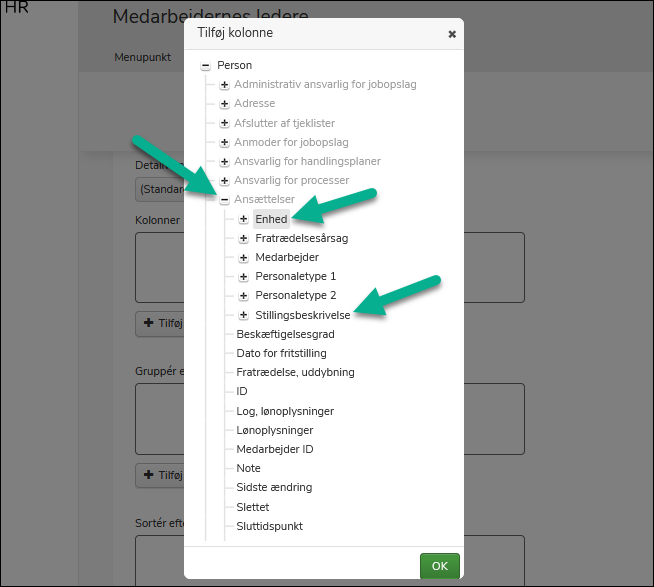Viewport: 654px width, 587px height.
Task: Close the Tilføj kolonne dialog
Action: (452, 34)
